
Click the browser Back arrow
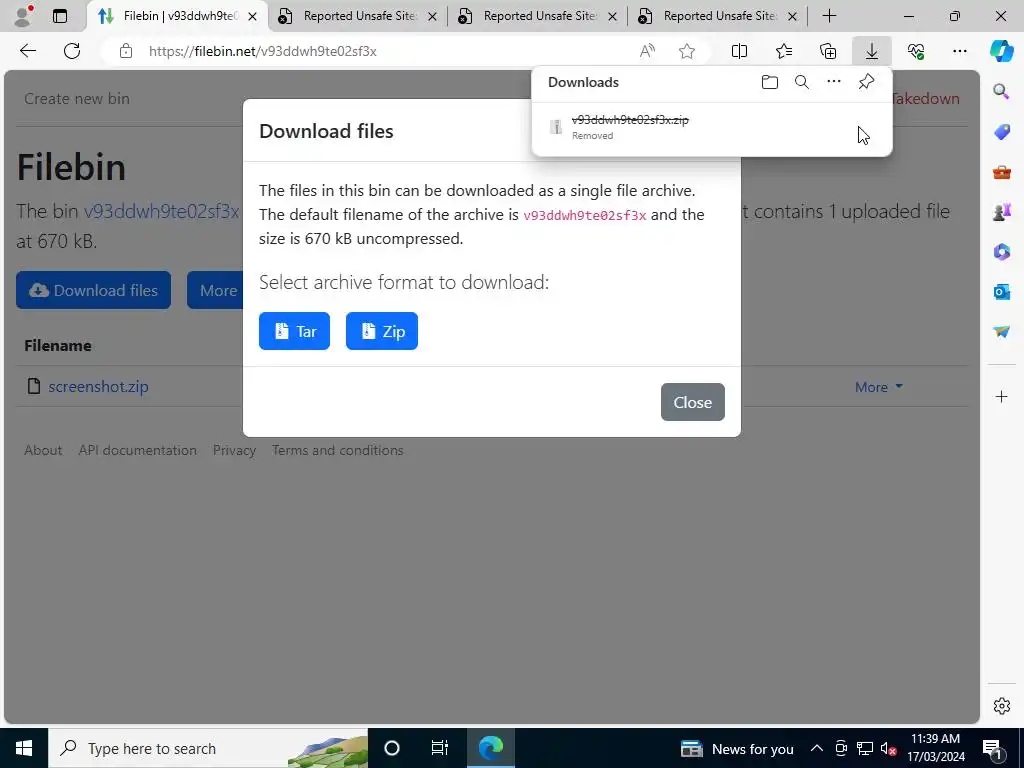pyautogui.click(x=27, y=51)
